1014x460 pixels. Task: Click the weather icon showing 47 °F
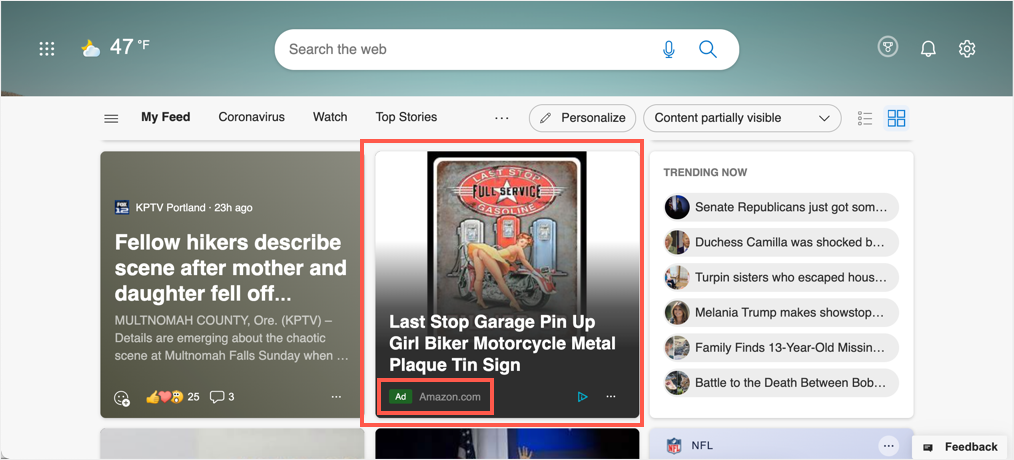(91, 48)
